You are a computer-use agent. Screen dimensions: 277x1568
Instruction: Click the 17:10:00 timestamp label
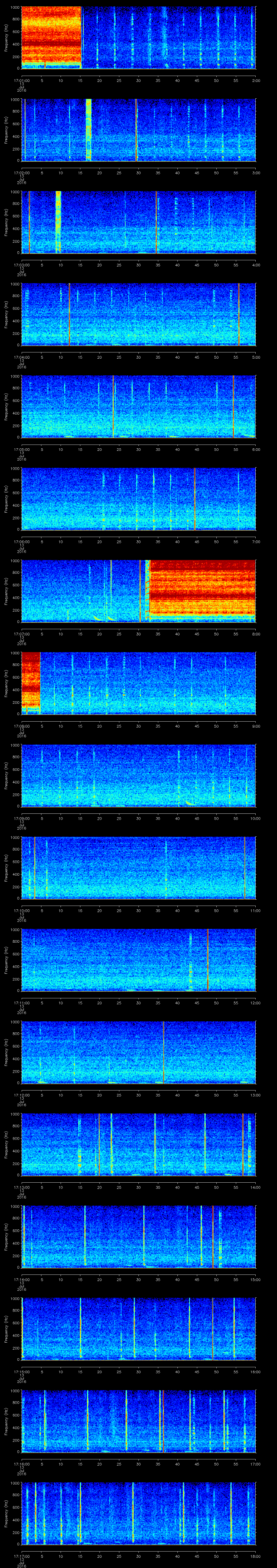pyautogui.click(x=22, y=910)
